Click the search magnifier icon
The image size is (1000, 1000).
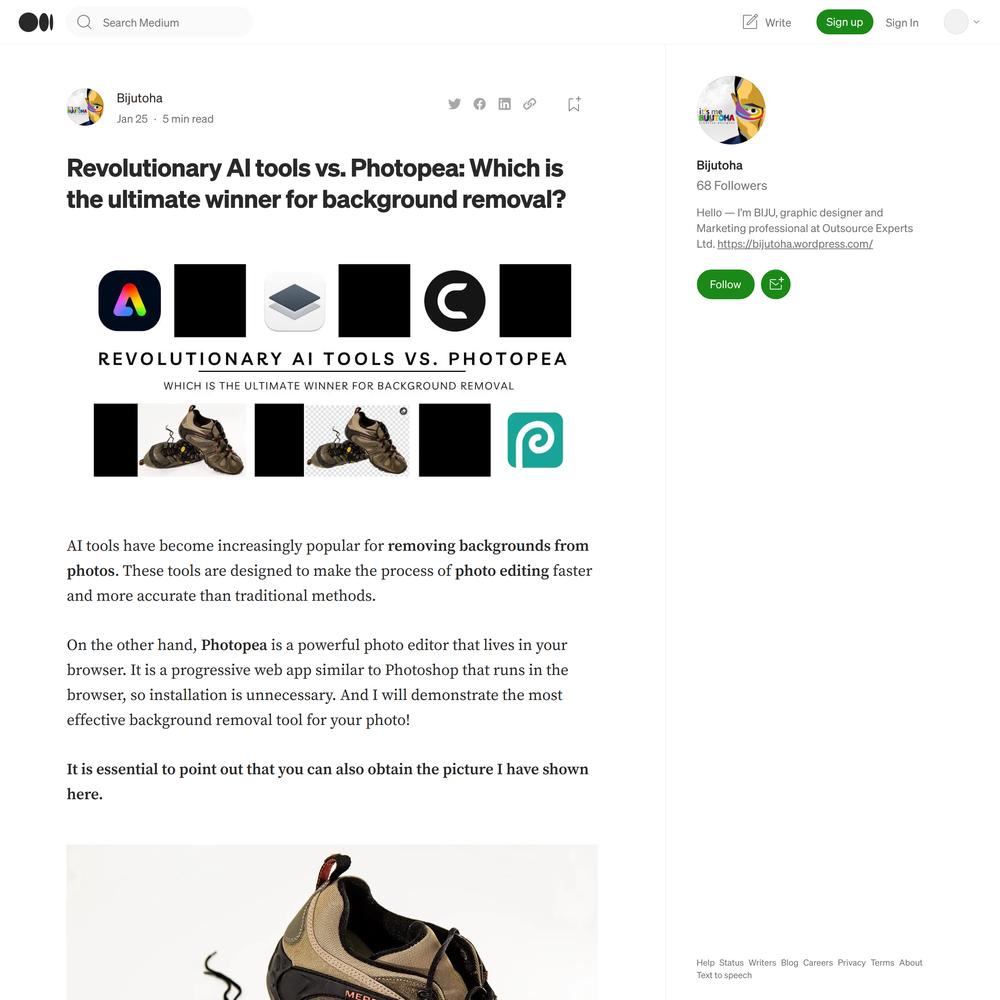[x=84, y=22]
